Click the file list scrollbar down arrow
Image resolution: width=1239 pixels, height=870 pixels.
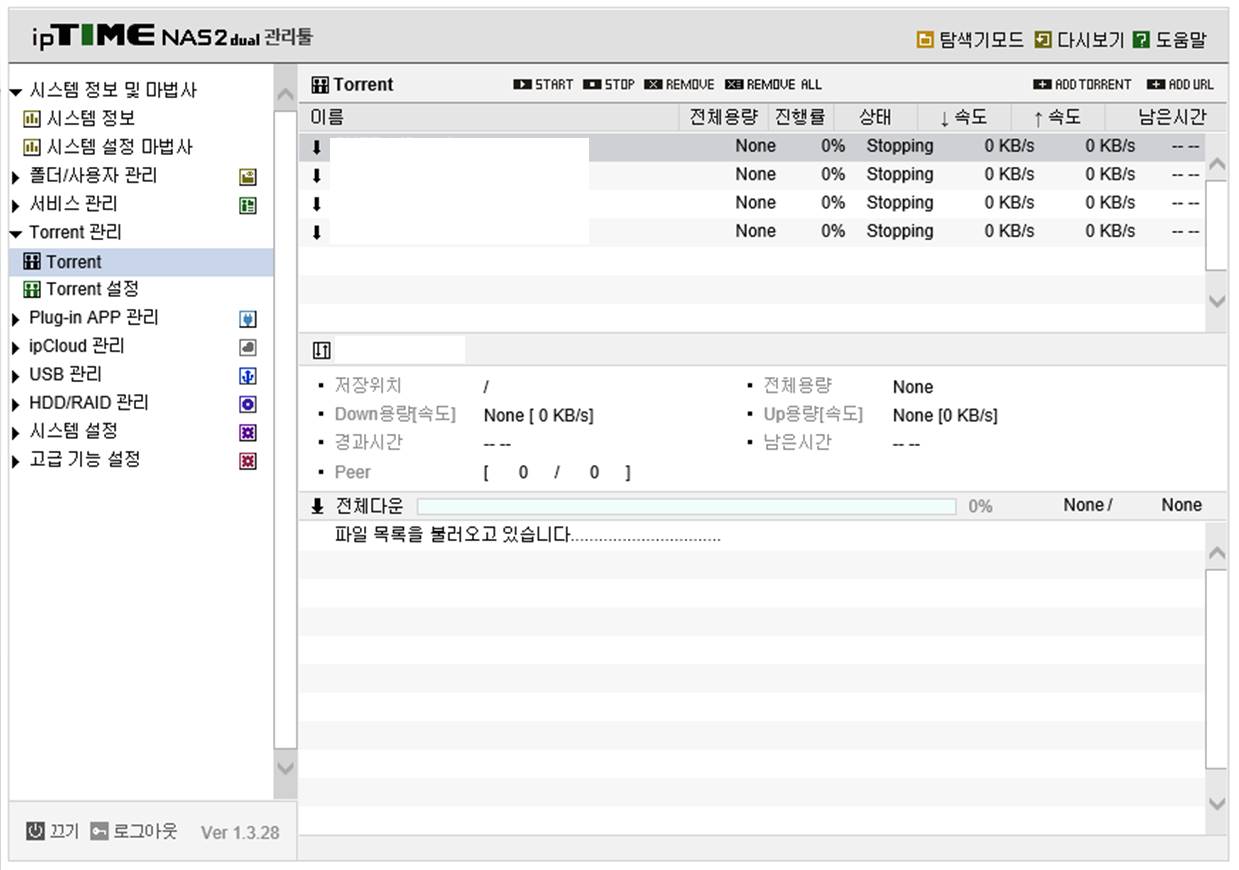tap(1216, 803)
